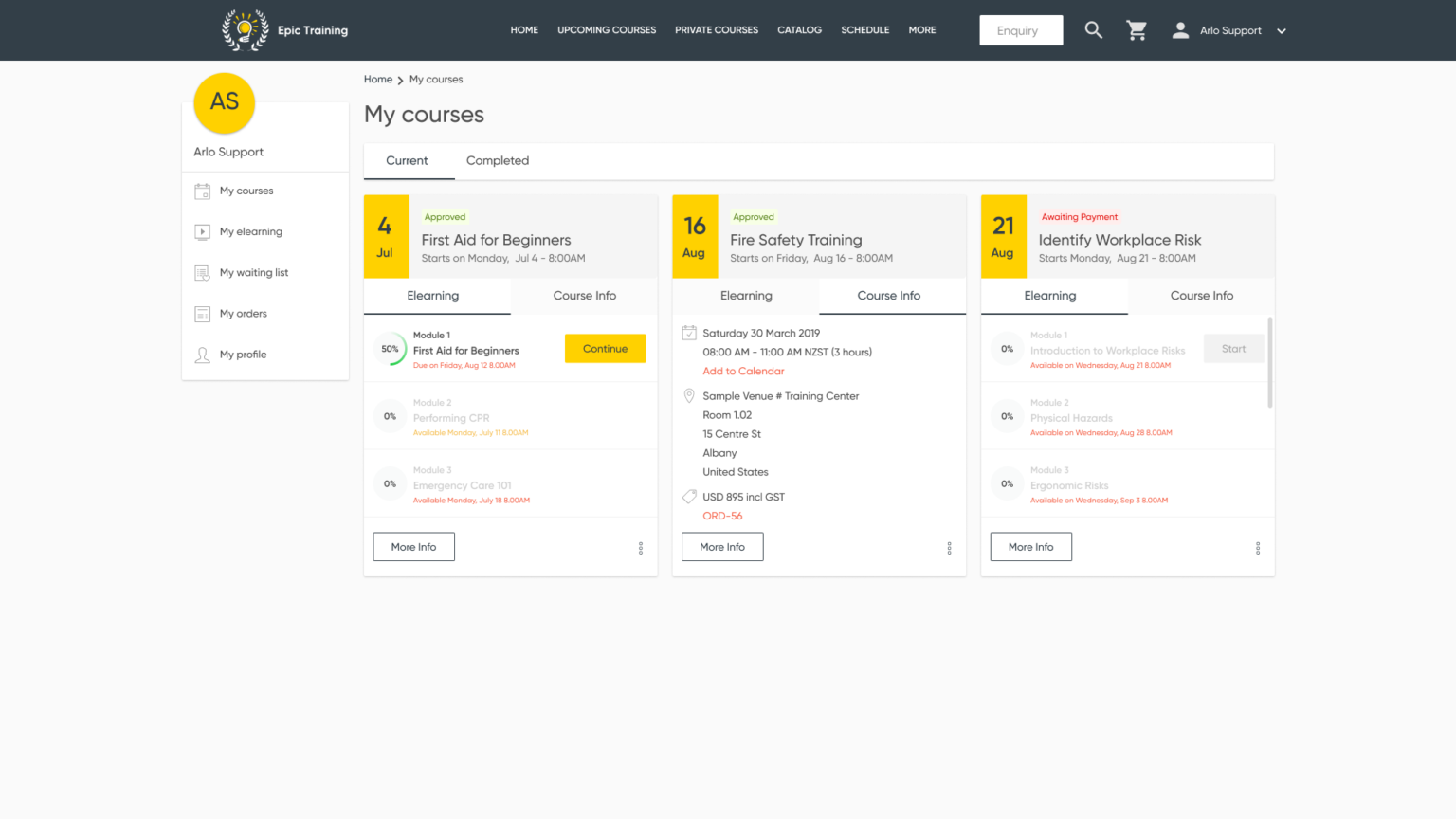Open UPCOMING COURSES from the menu bar
Screen dimensions: 1456x819
point(607,29)
